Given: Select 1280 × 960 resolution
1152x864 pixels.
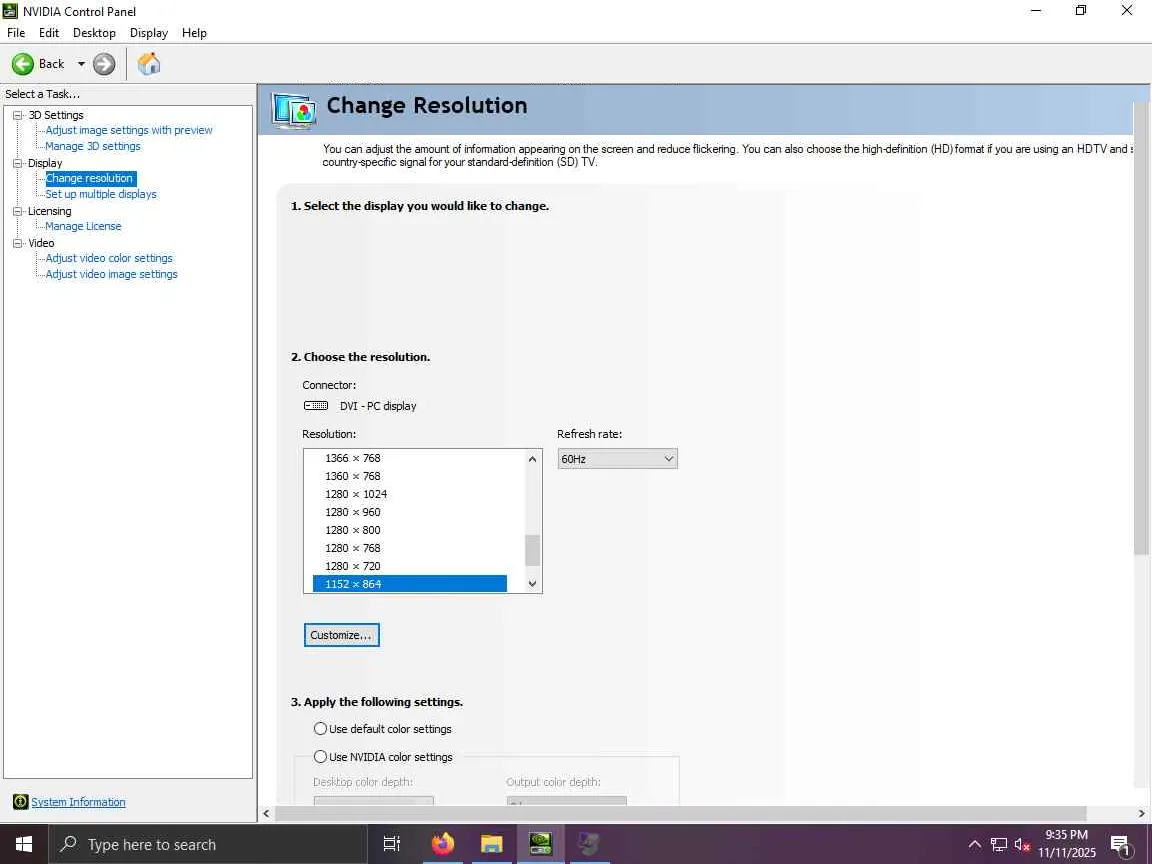Looking at the screenshot, I should tap(353, 512).
